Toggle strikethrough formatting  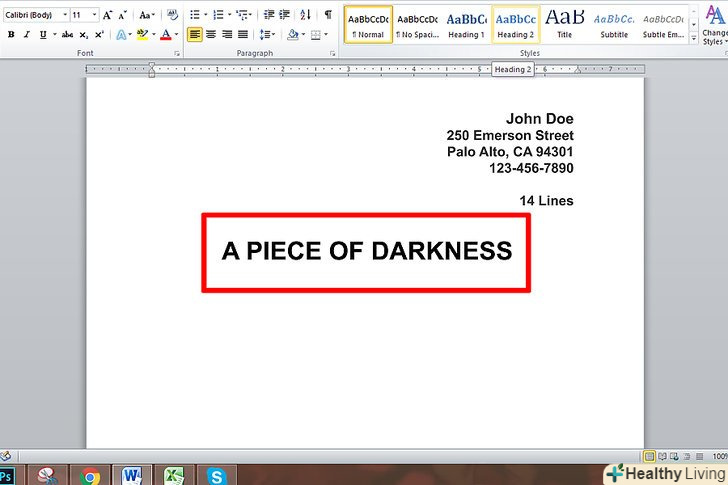pyautogui.click(x=67, y=34)
